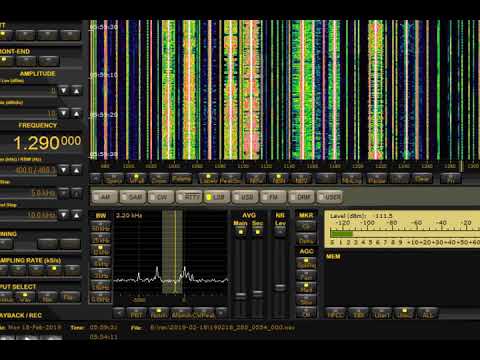Increase span 400.0 with up arrow
480x360 pixels.
[76, 170]
